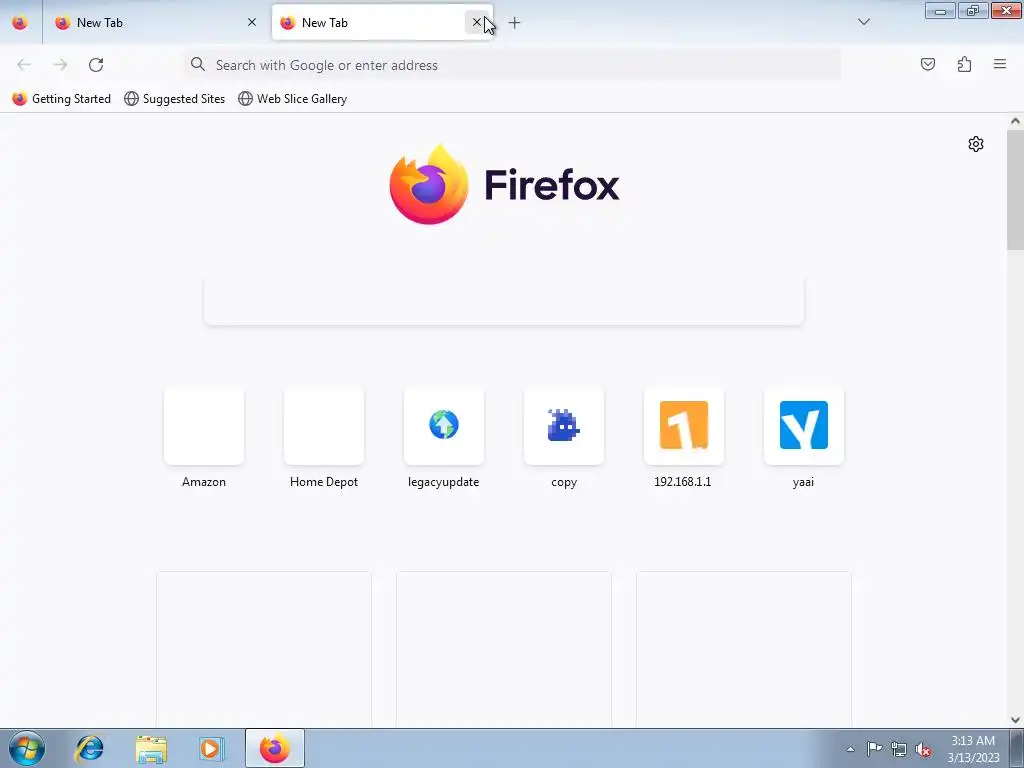Open new tab personalize gear
This screenshot has height=768, width=1024.
point(976,144)
